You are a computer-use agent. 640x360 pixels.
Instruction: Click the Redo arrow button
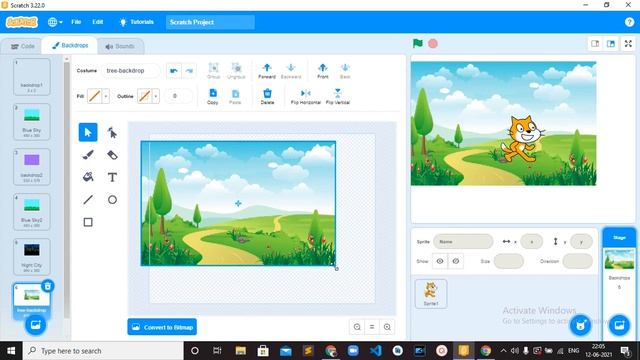point(189,71)
